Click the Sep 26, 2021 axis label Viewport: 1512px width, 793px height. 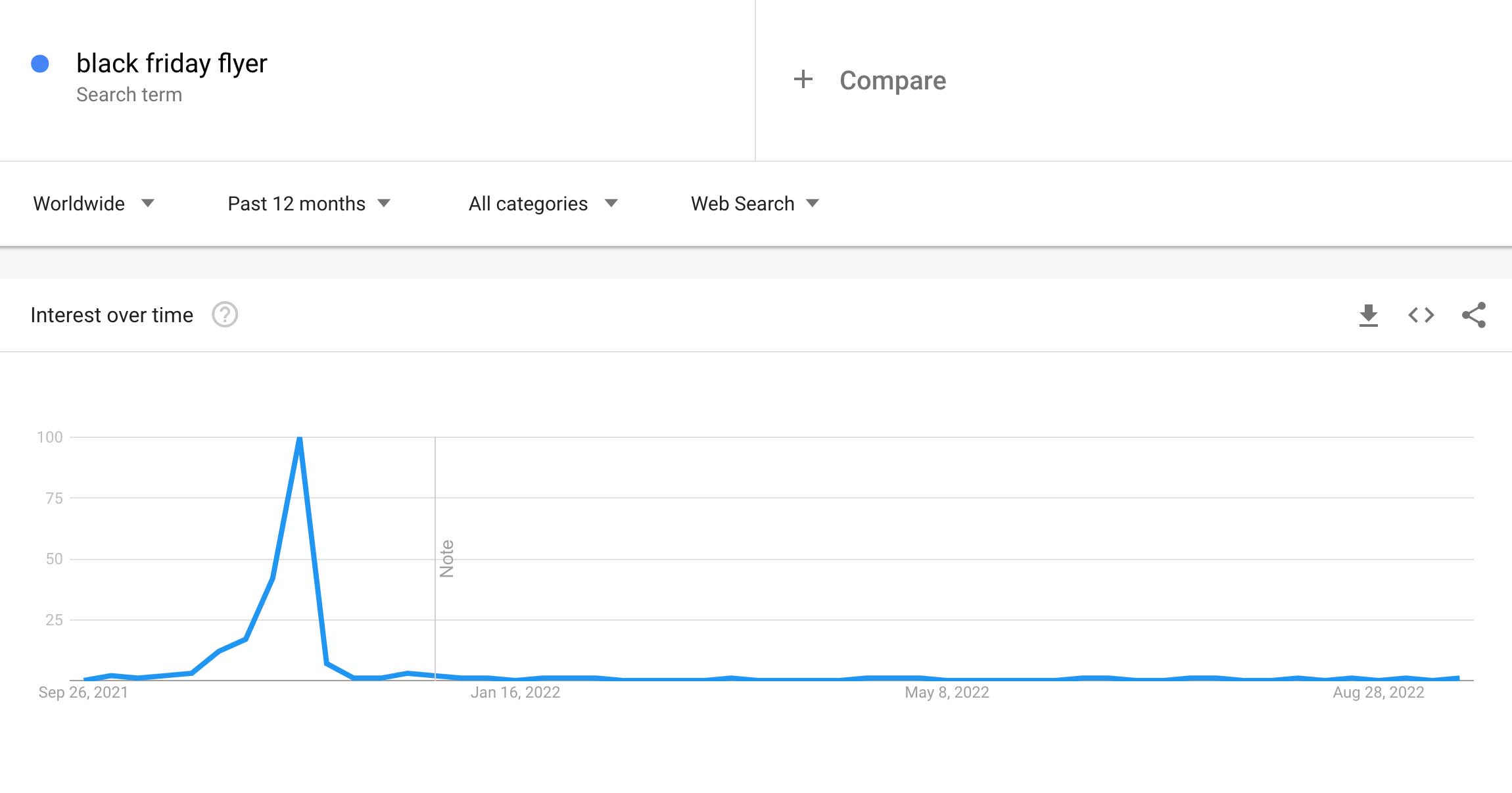[83, 692]
